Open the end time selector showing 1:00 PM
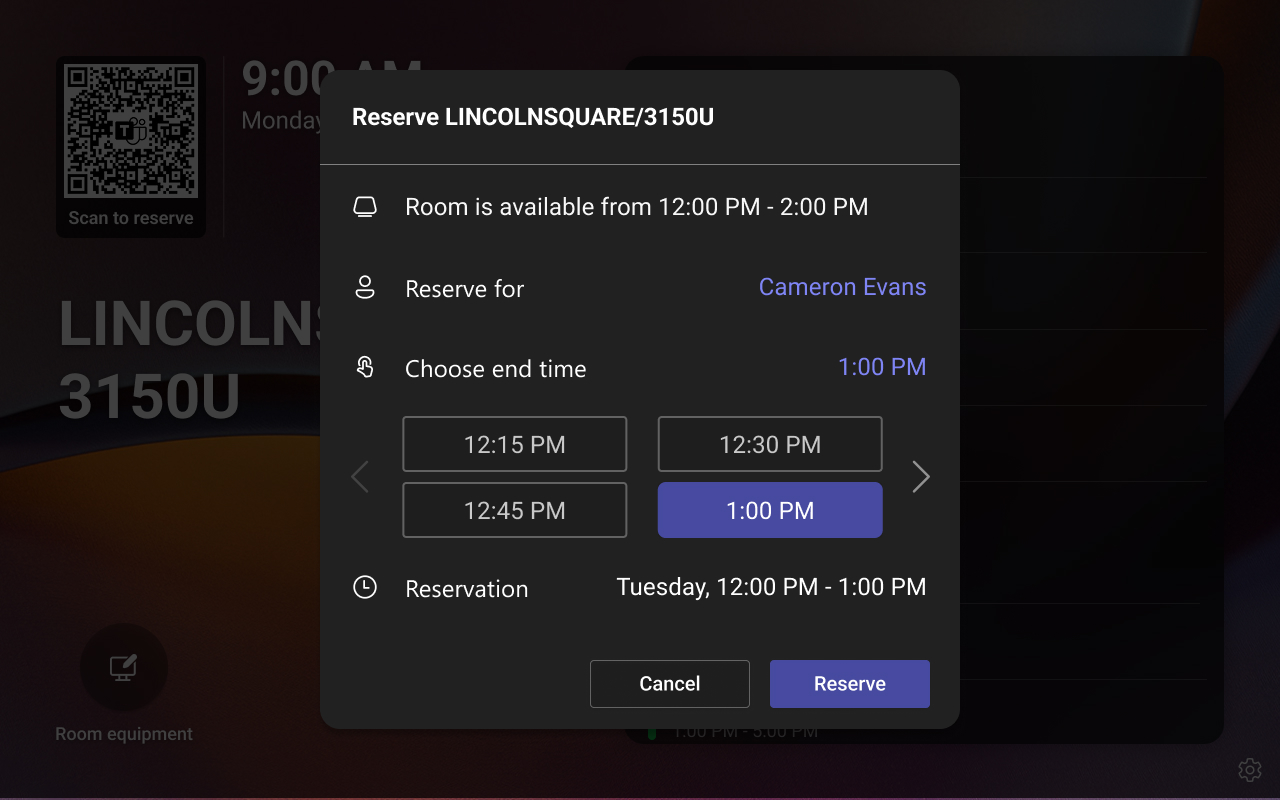This screenshot has height=800, width=1280. coord(882,367)
